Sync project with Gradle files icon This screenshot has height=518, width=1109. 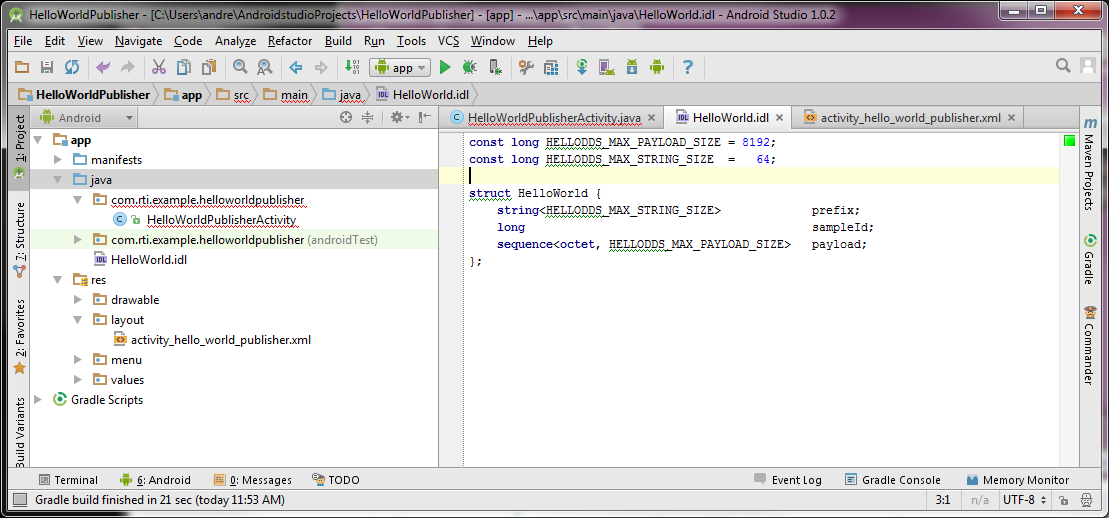[582, 67]
